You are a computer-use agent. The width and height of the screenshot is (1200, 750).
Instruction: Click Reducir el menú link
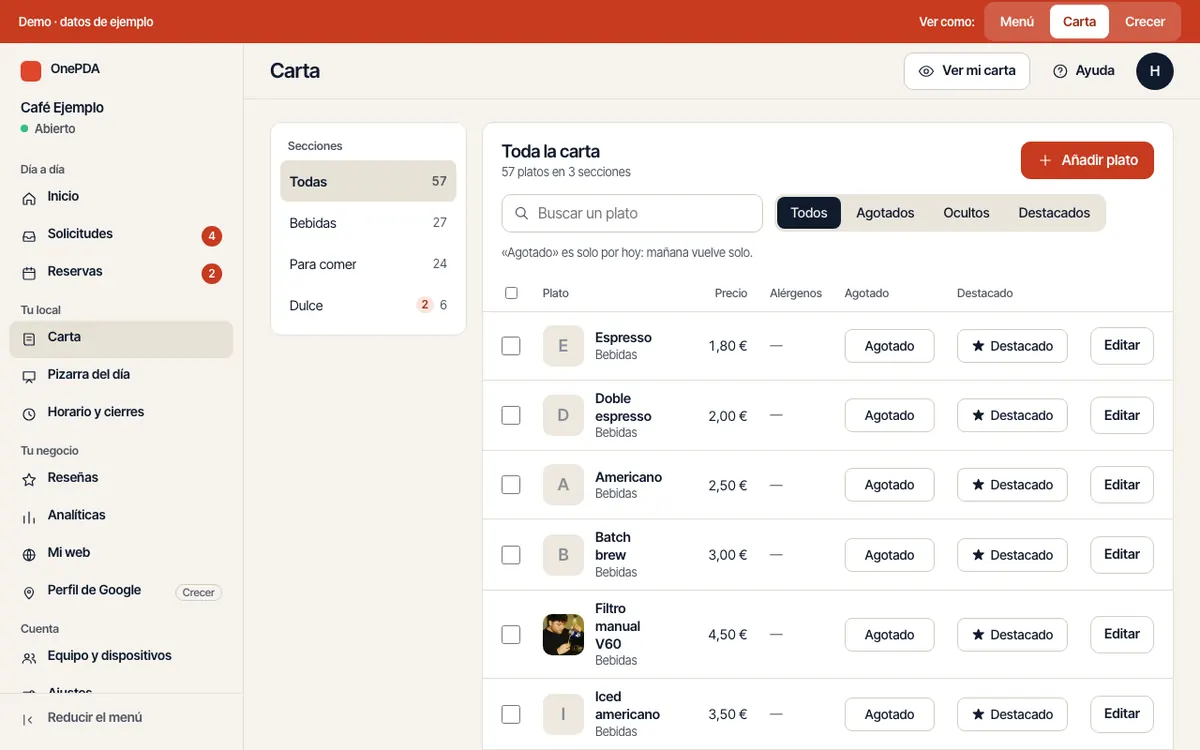pos(95,718)
